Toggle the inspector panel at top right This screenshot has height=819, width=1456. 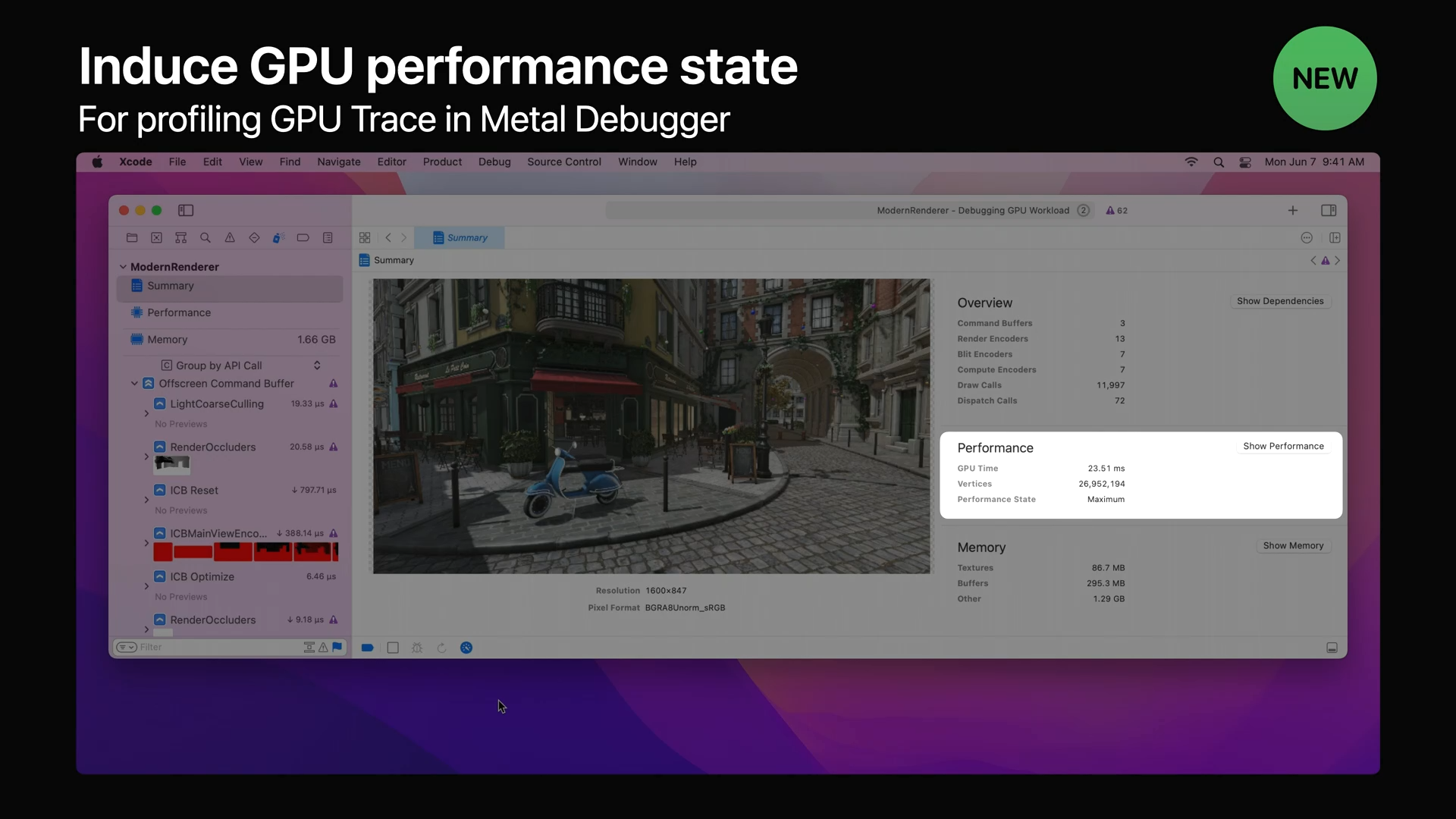point(1329,210)
